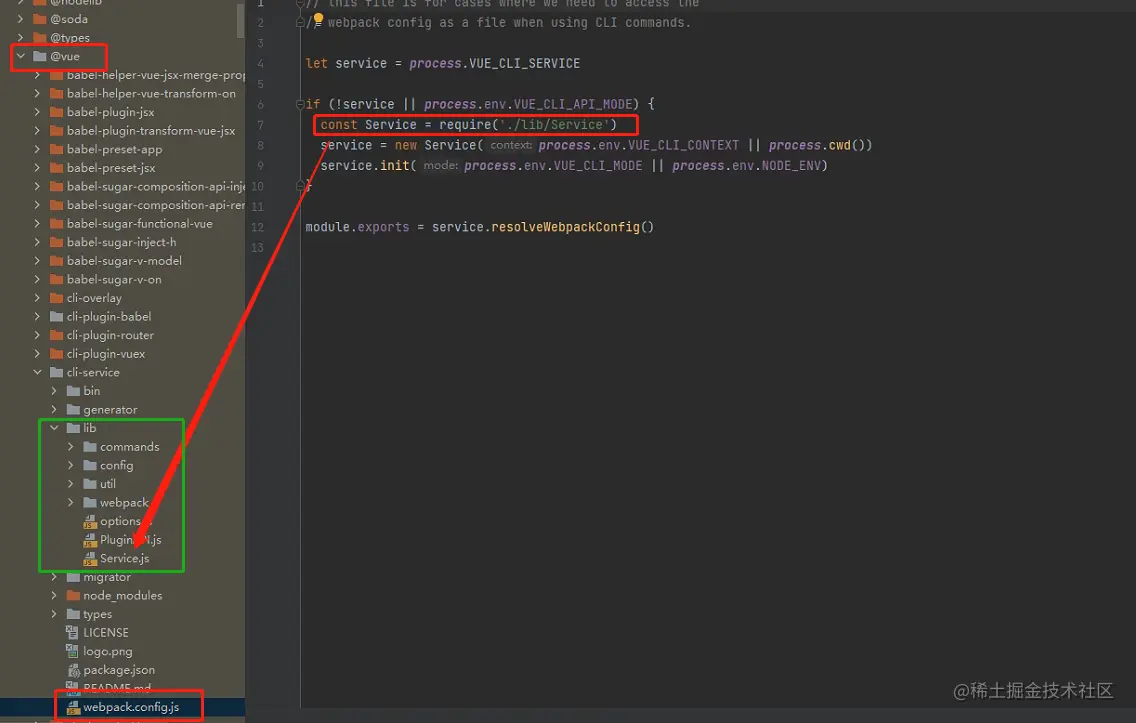Click the cli-plugin-babel folder icon
This screenshot has height=723, width=1136.
click(x=57, y=317)
